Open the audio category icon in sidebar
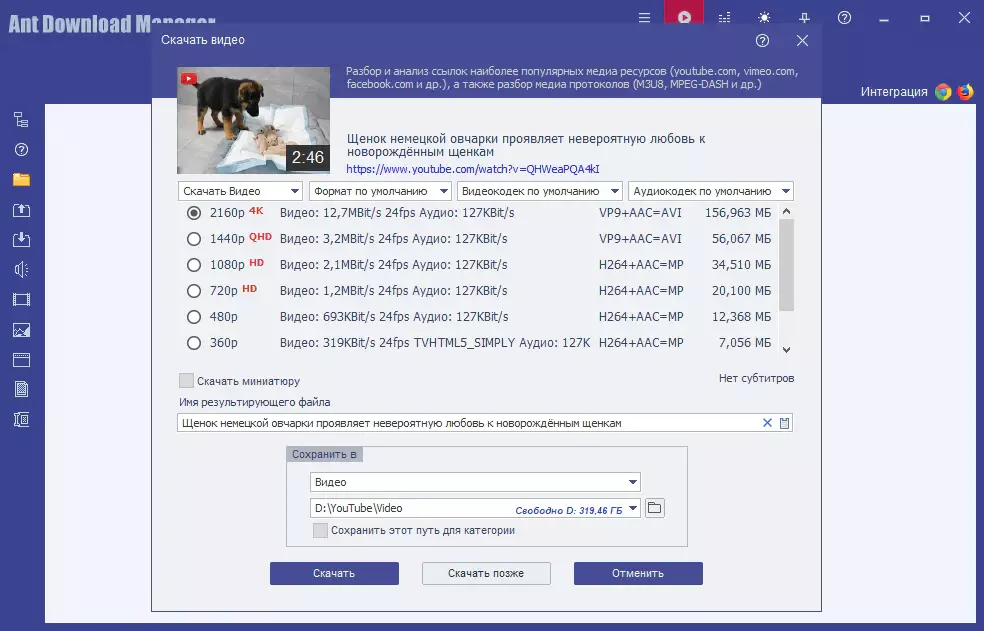 [21, 269]
